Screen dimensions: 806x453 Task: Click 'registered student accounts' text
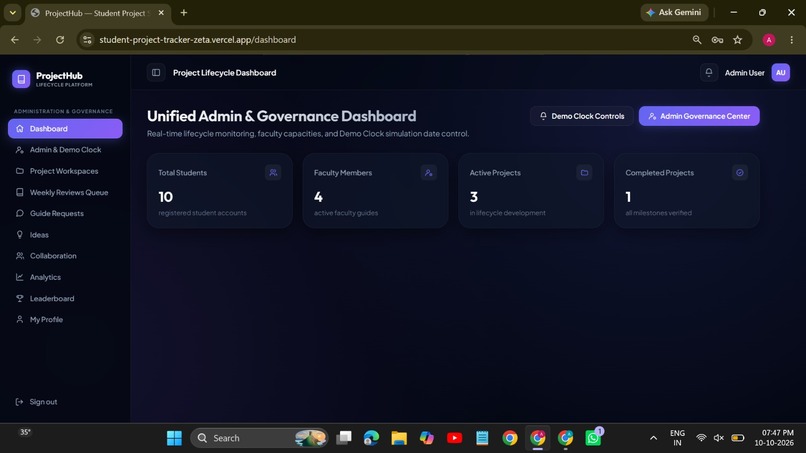point(203,213)
